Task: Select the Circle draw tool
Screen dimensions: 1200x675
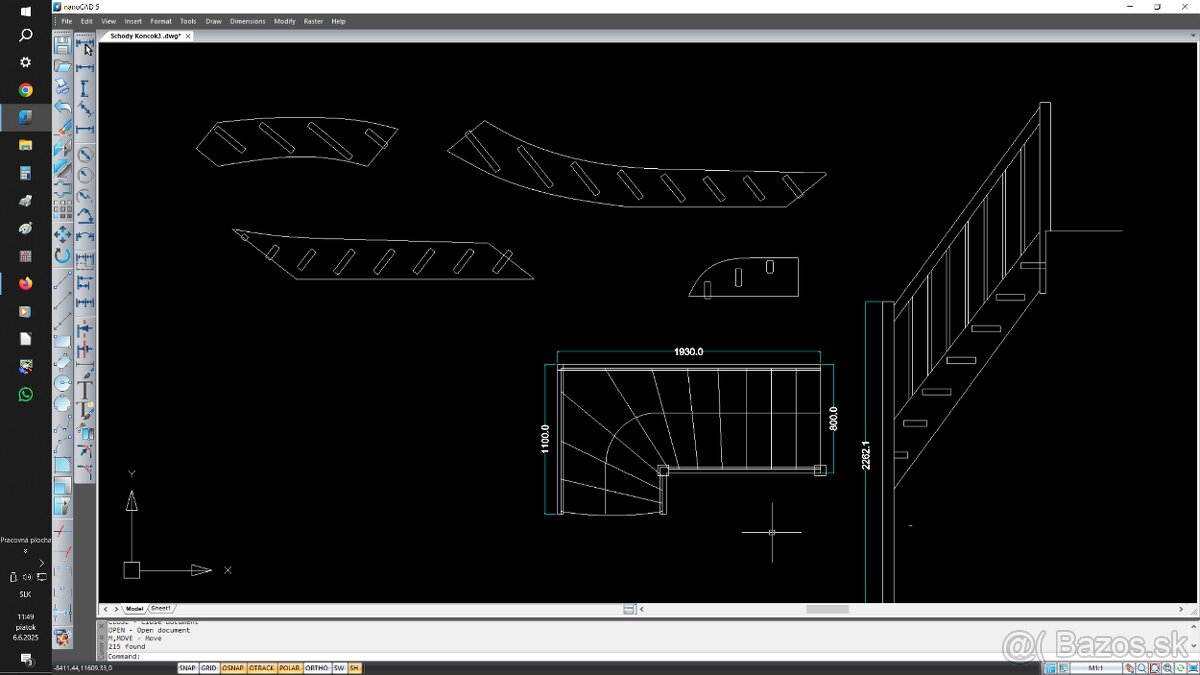Action: click(62, 382)
